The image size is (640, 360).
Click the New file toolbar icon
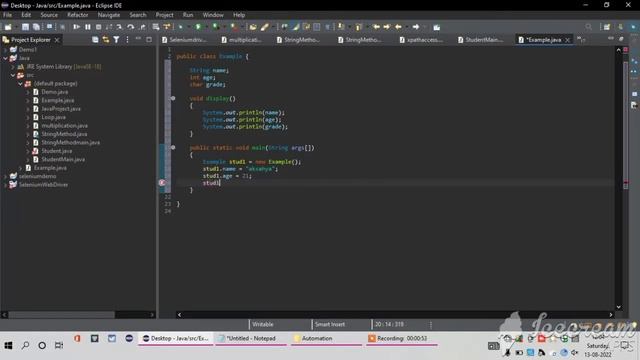tap(8, 27)
